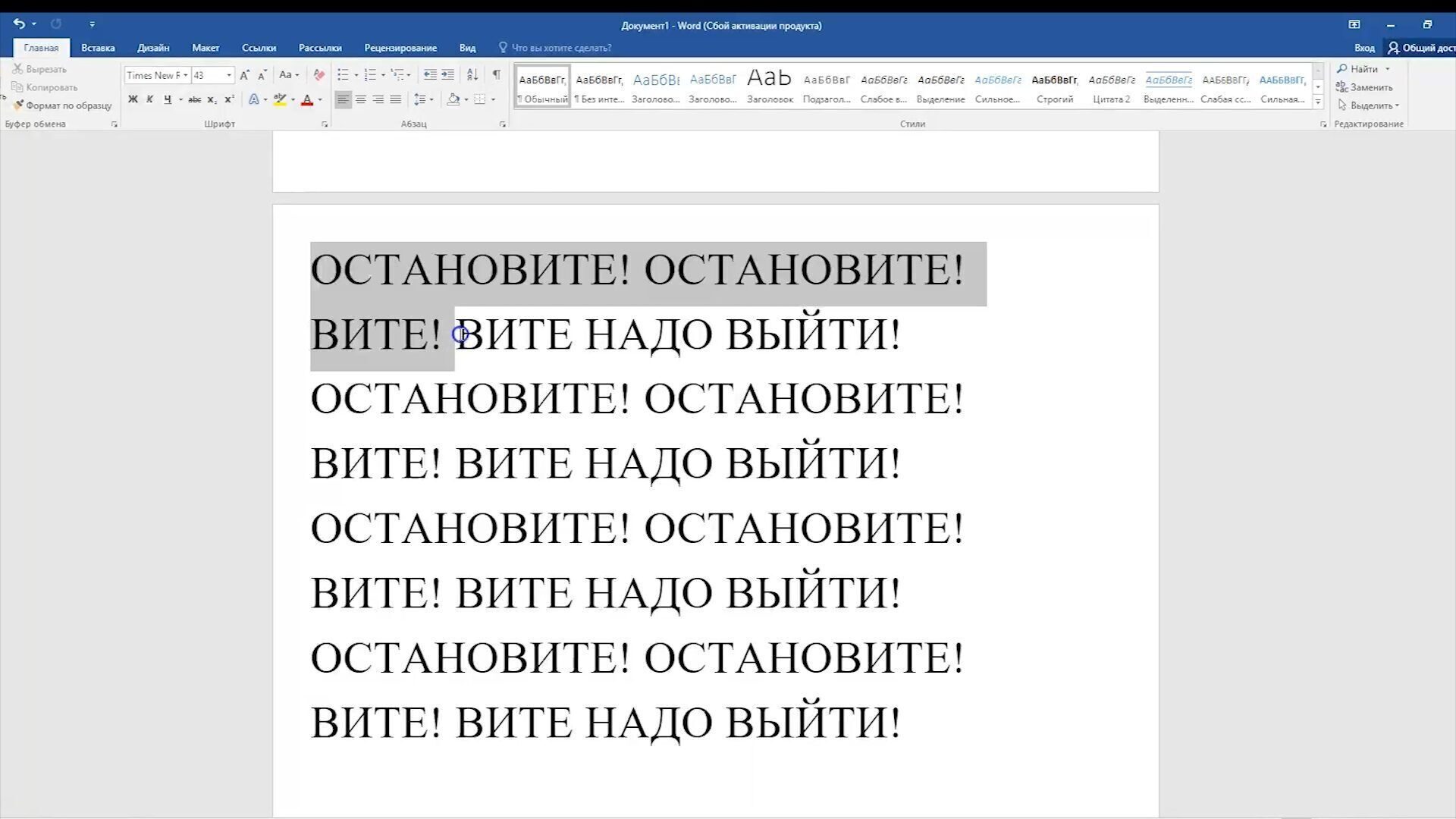Open the Выделить selection menu
The width and height of the screenshot is (1456, 819).
1370,105
